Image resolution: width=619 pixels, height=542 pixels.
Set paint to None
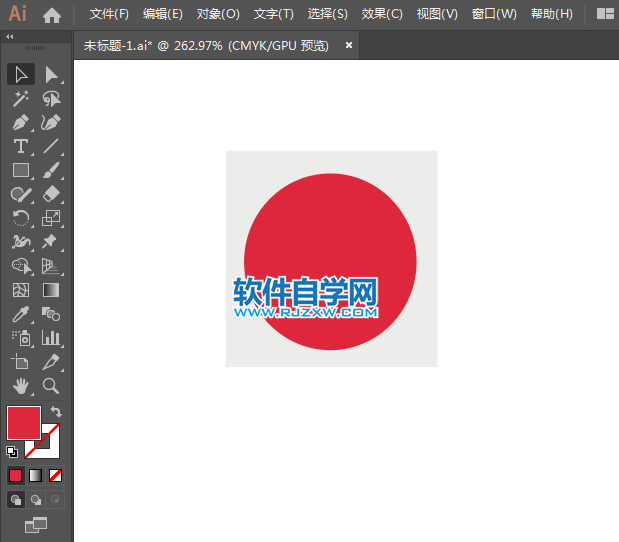pos(56,475)
